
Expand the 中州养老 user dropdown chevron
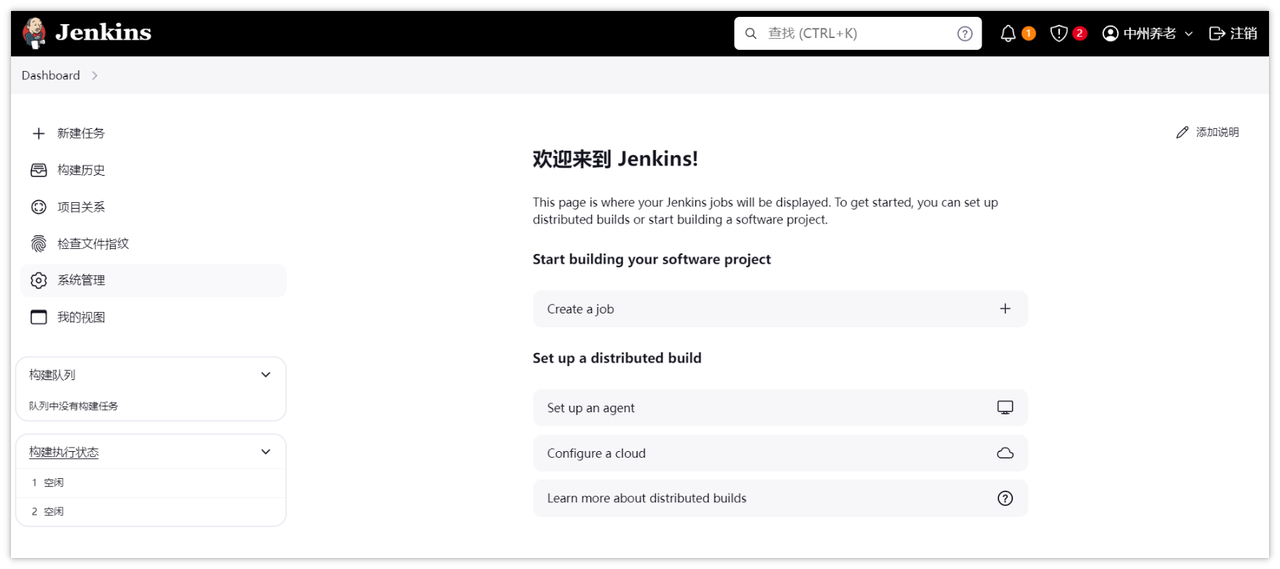click(x=1189, y=33)
